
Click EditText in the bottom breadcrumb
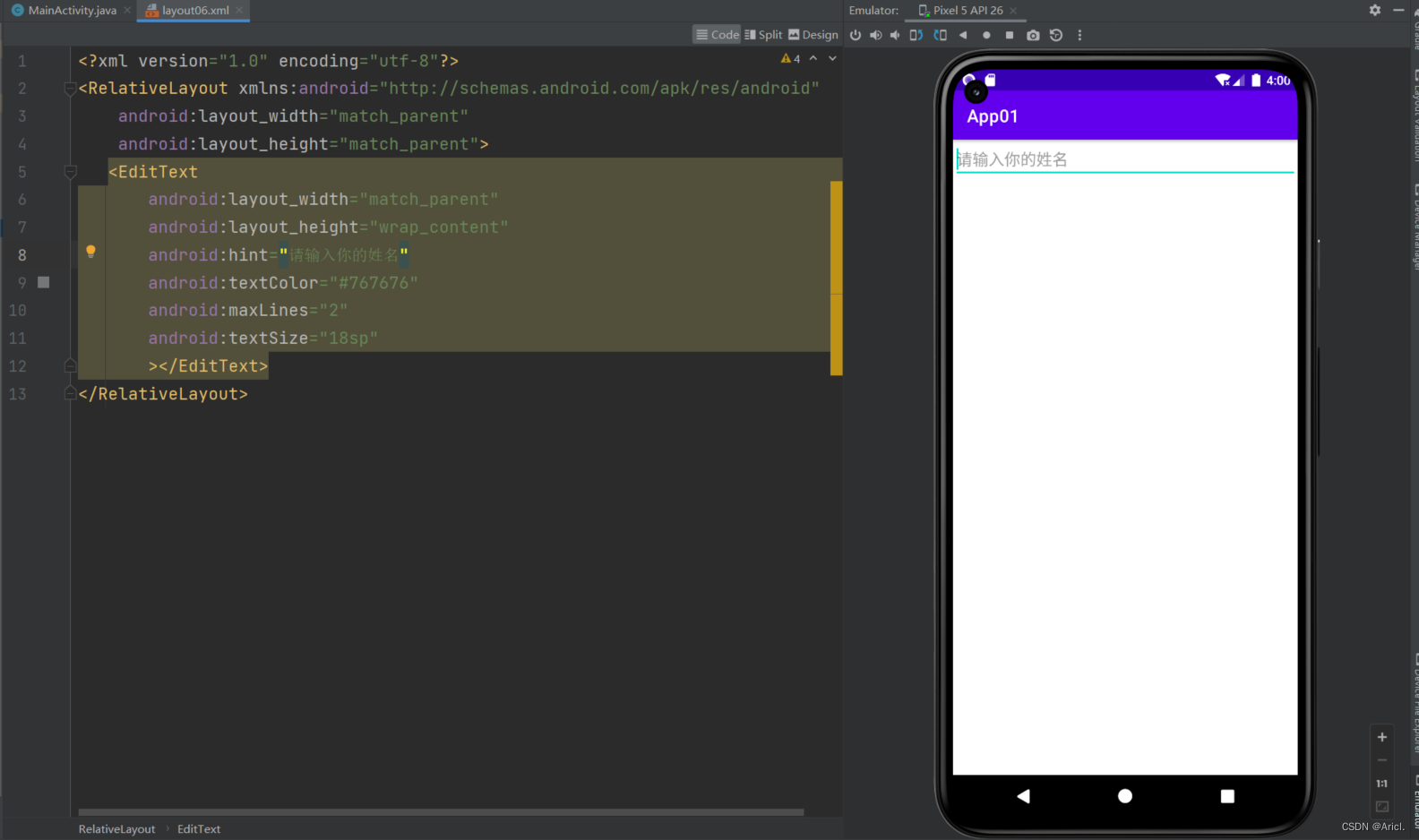(x=199, y=829)
